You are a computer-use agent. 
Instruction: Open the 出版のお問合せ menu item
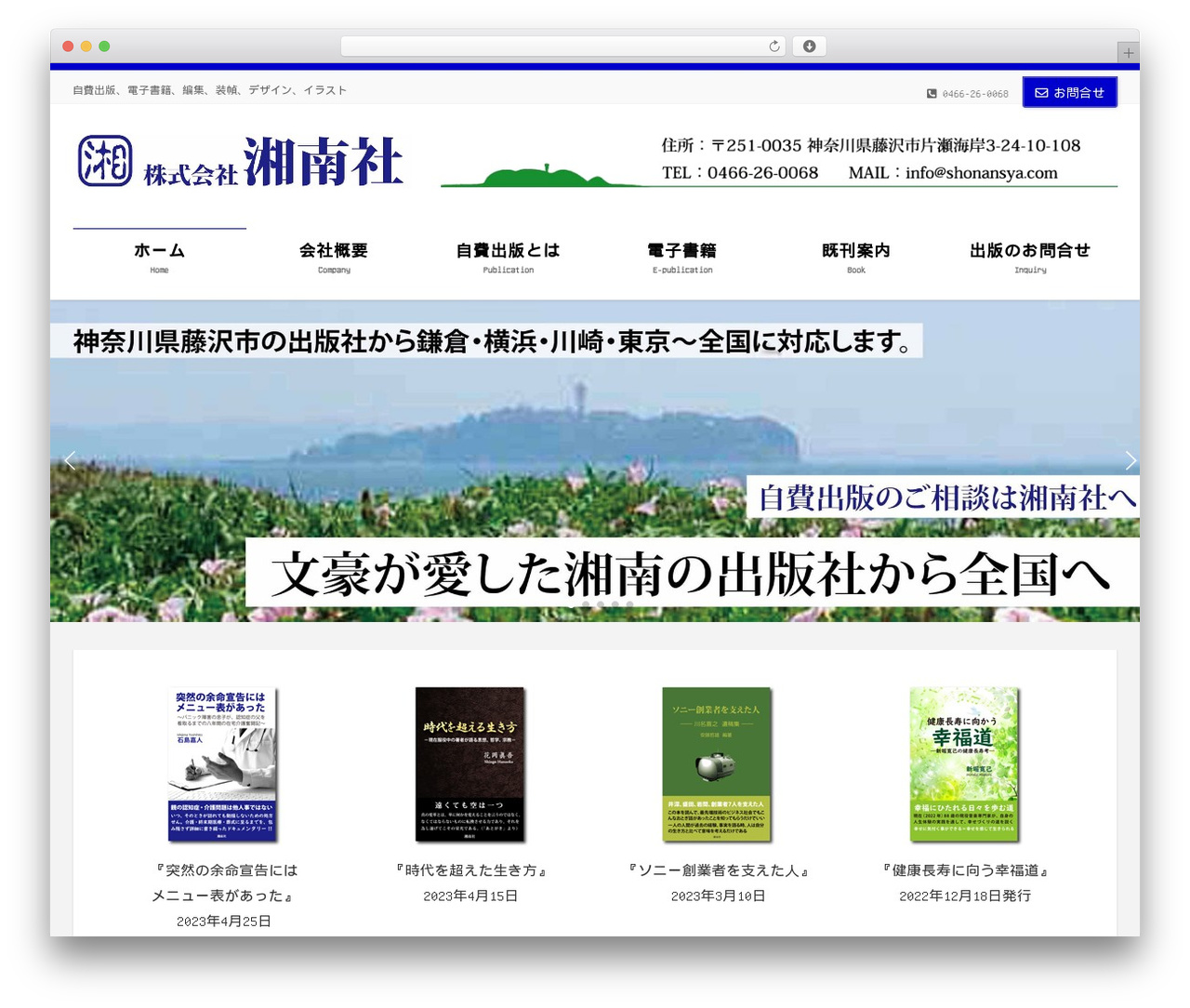click(x=1030, y=257)
